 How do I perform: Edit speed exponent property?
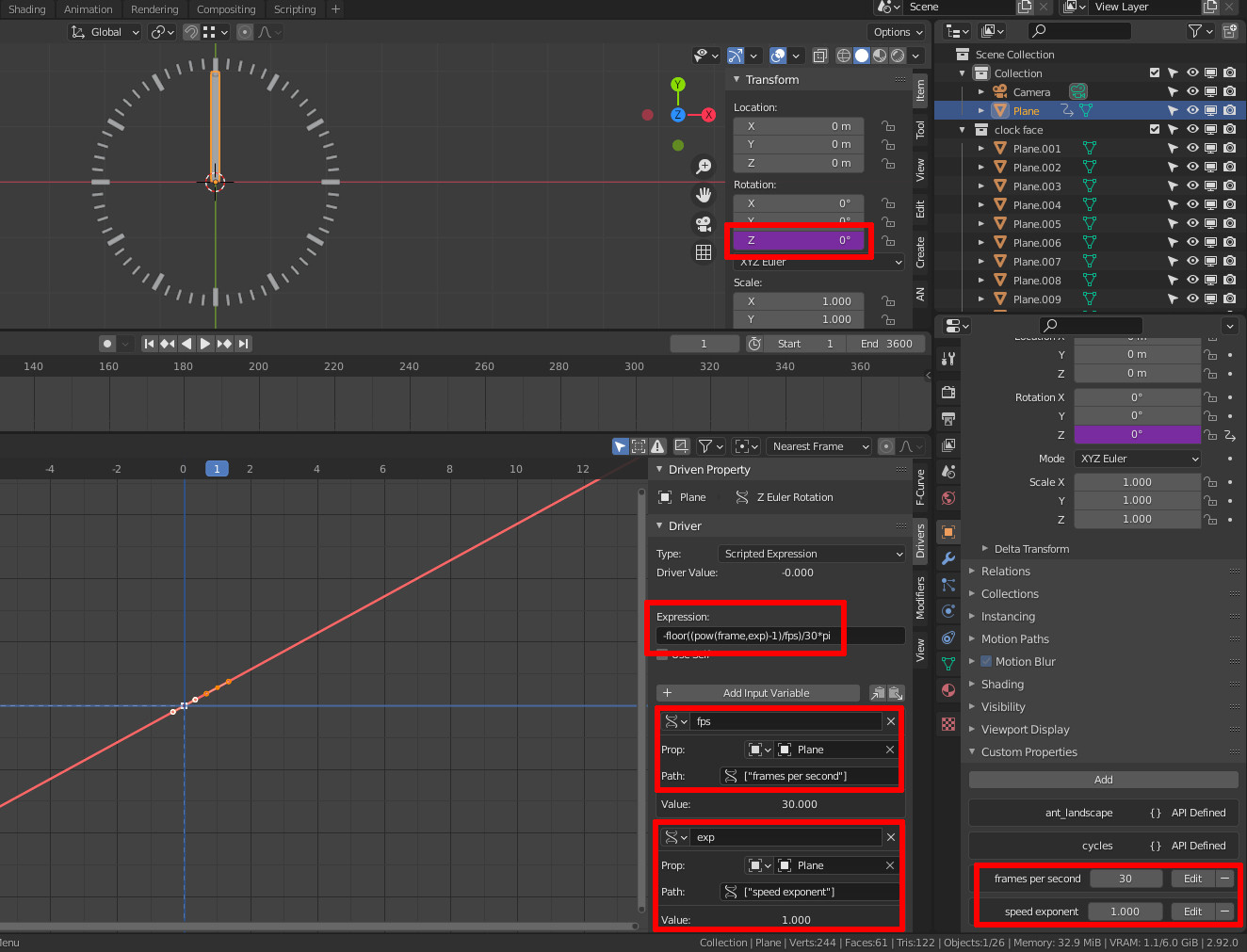[x=1192, y=912]
